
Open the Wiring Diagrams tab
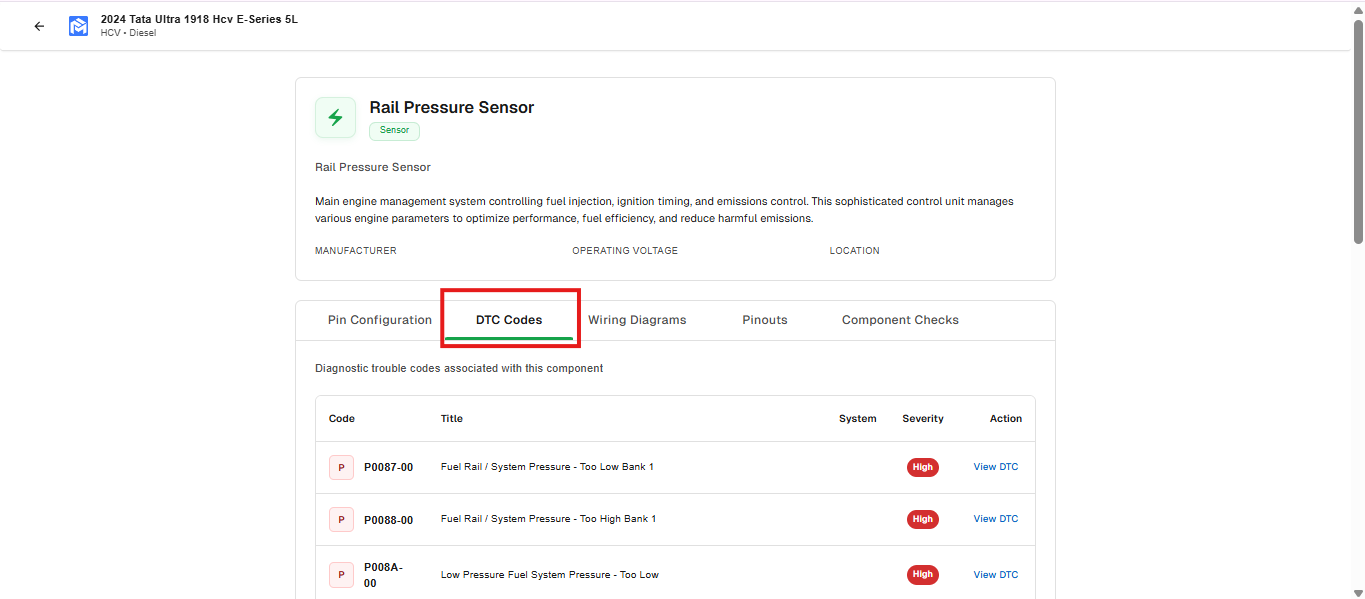[x=637, y=319]
